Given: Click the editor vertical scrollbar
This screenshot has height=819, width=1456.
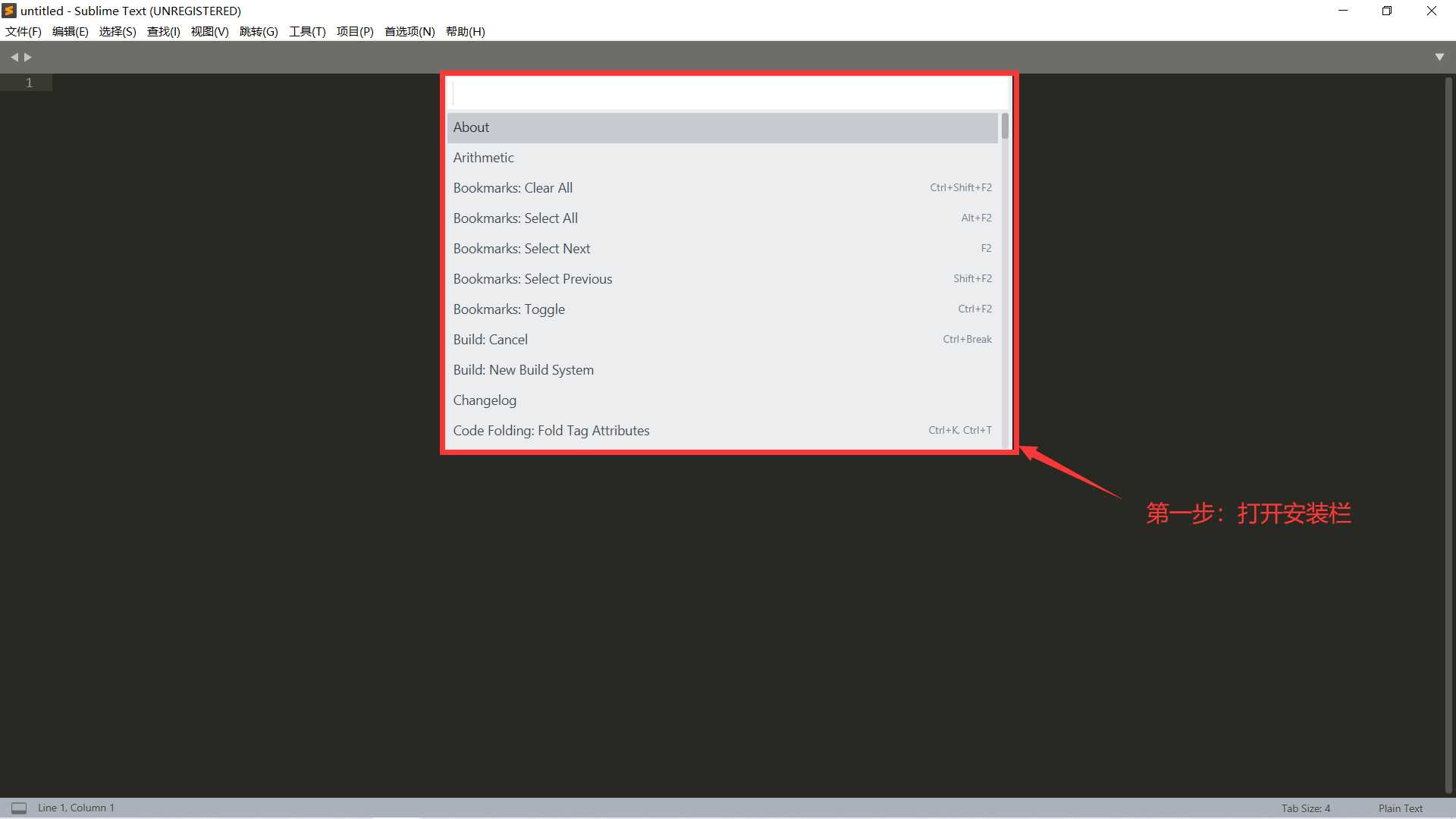Looking at the screenshot, I should (1448, 435).
